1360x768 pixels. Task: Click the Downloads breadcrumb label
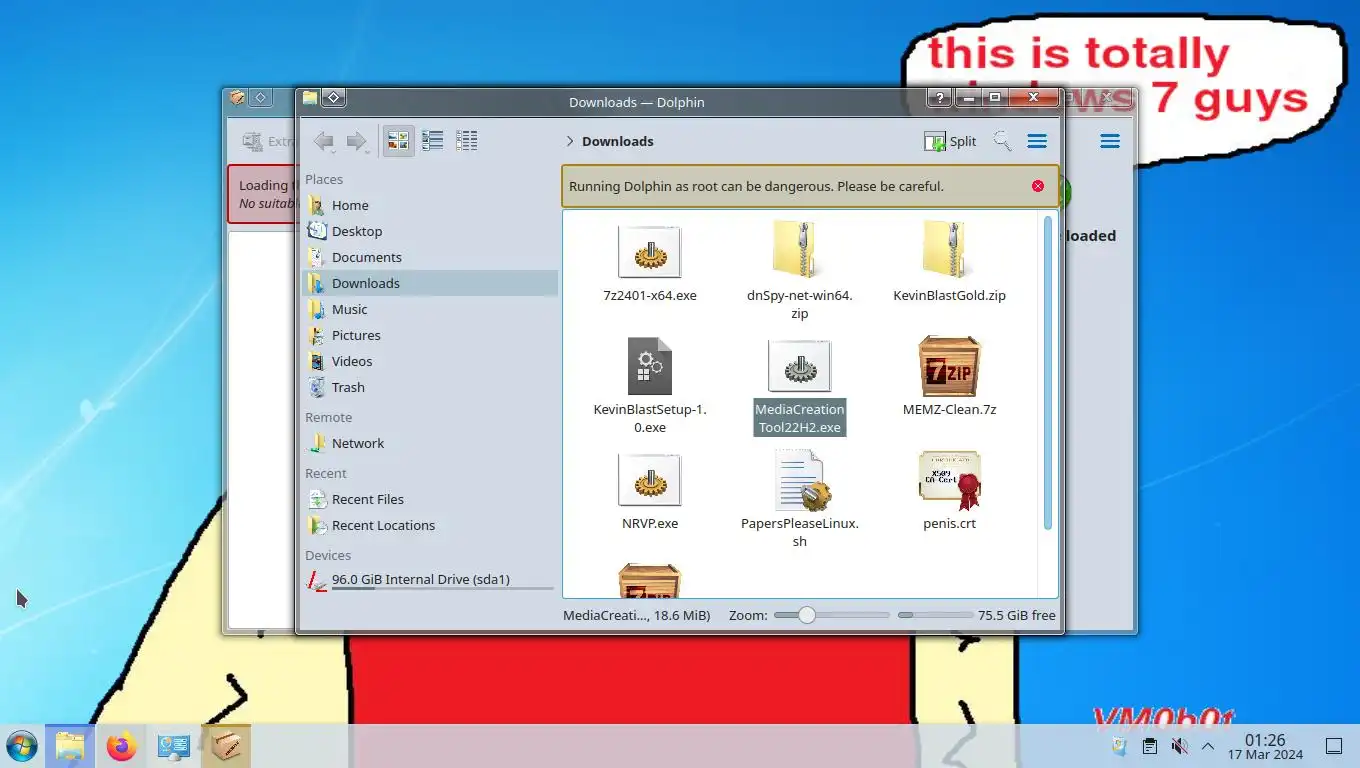click(x=618, y=141)
